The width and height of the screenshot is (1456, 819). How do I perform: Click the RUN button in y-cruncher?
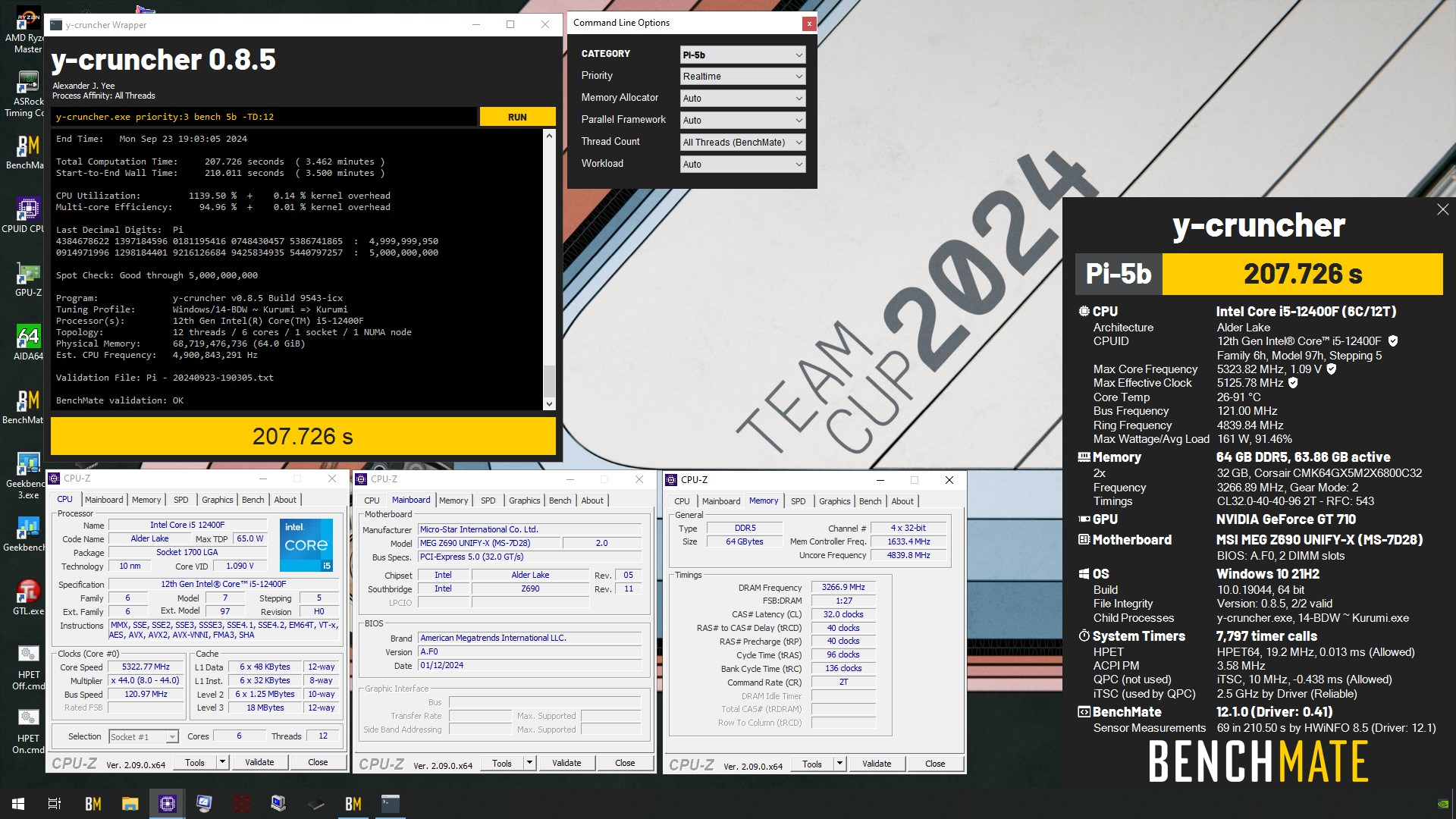pyautogui.click(x=517, y=117)
